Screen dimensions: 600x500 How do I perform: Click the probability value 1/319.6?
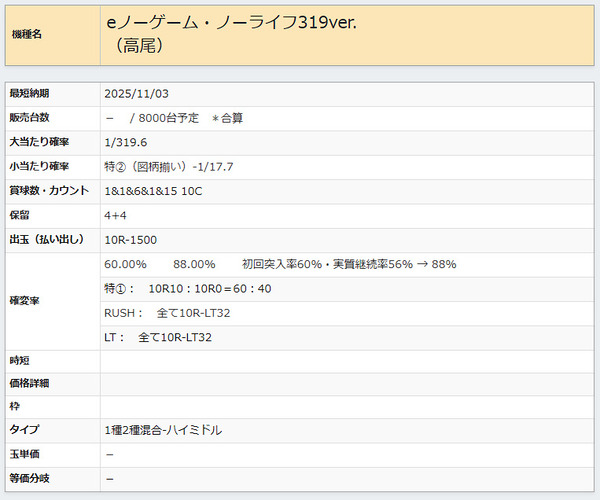(x=126, y=142)
